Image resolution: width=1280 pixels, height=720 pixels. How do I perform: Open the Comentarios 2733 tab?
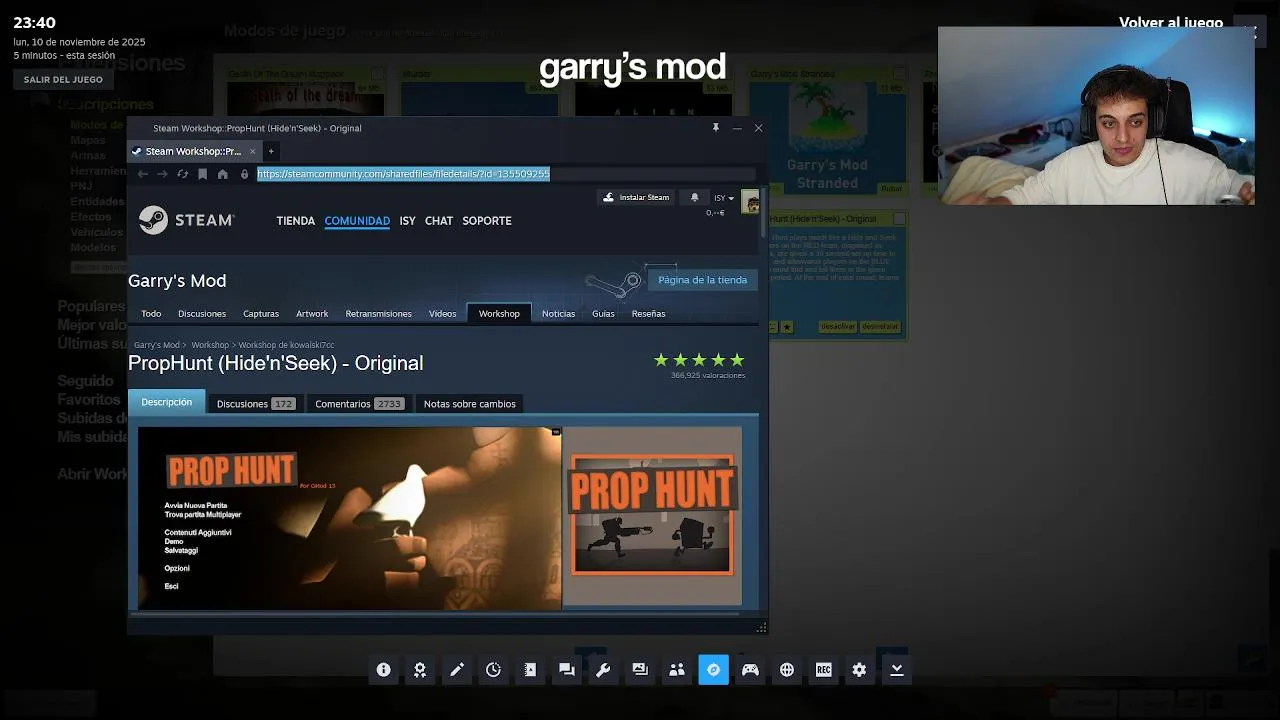pyautogui.click(x=359, y=404)
